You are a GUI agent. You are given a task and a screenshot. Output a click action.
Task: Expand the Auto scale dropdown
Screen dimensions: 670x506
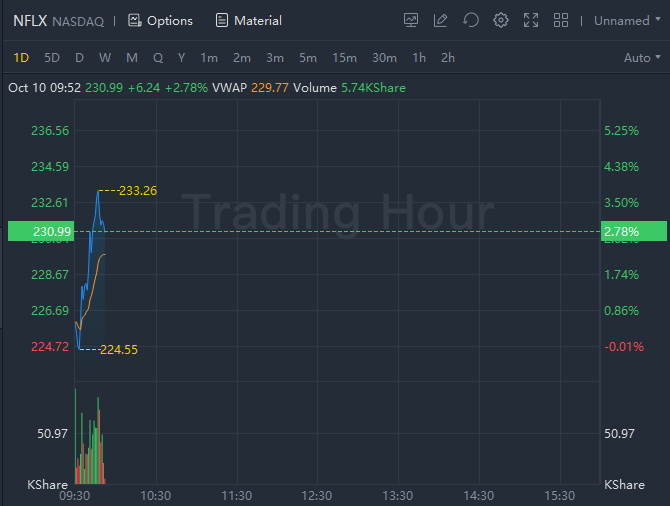click(x=642, y=58)
